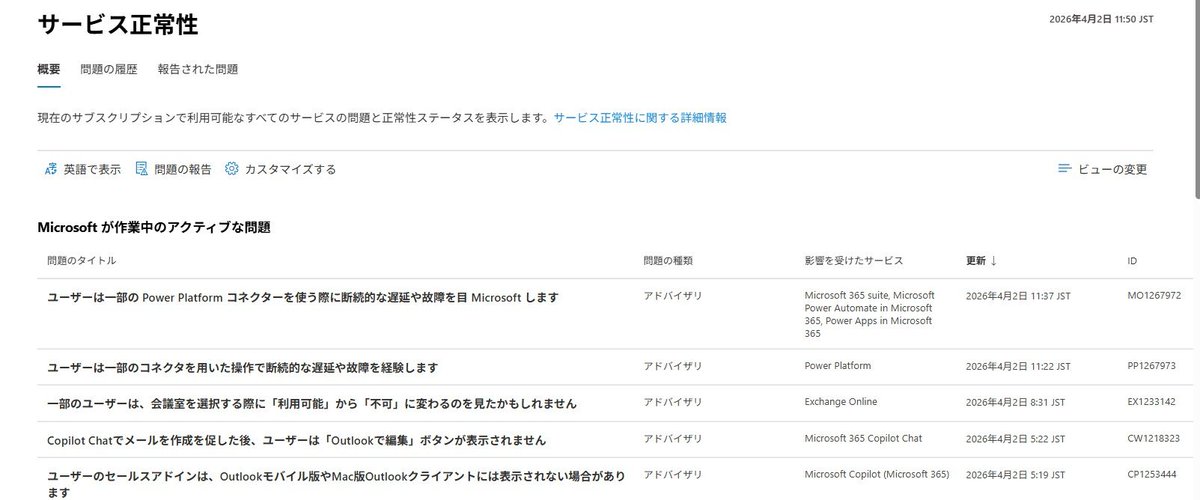Screen dimensions: 1200x500
Task: Click the カスタマイズする button
Action: pyautogui.click(x=281, y=169)
